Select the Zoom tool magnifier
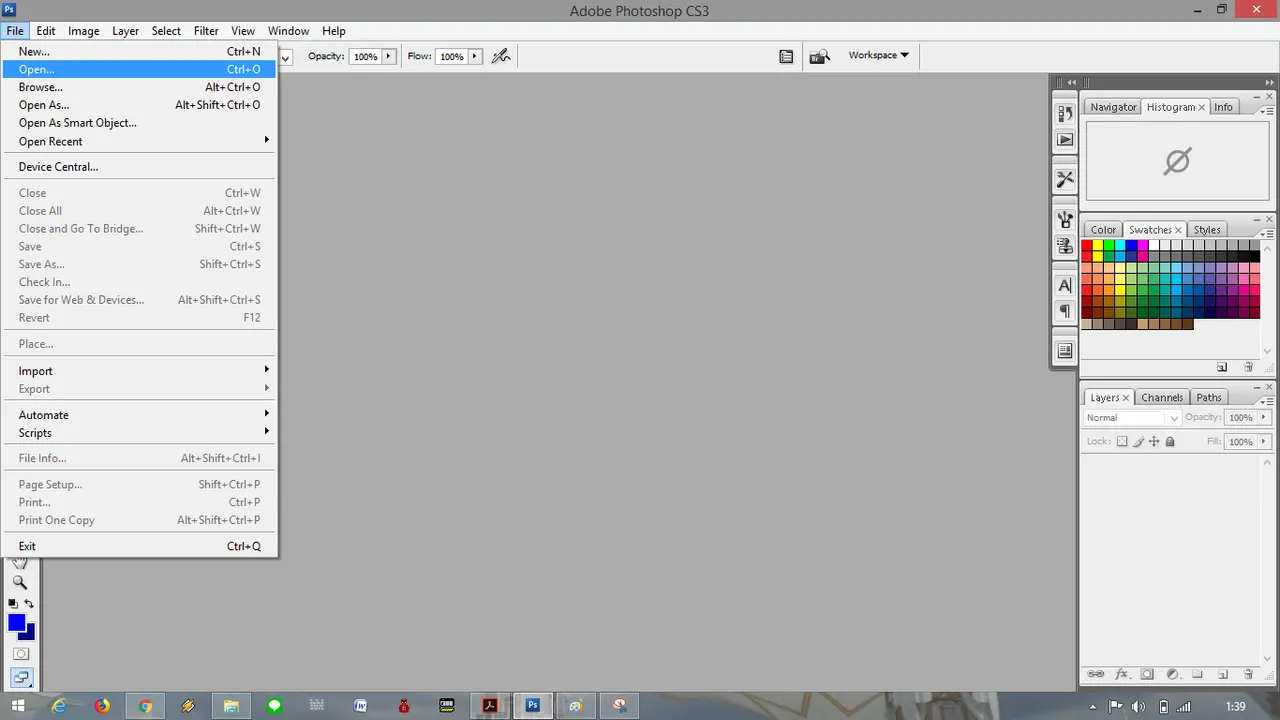The height and width of the screenshot is (720, 1280). coord(19,582)
